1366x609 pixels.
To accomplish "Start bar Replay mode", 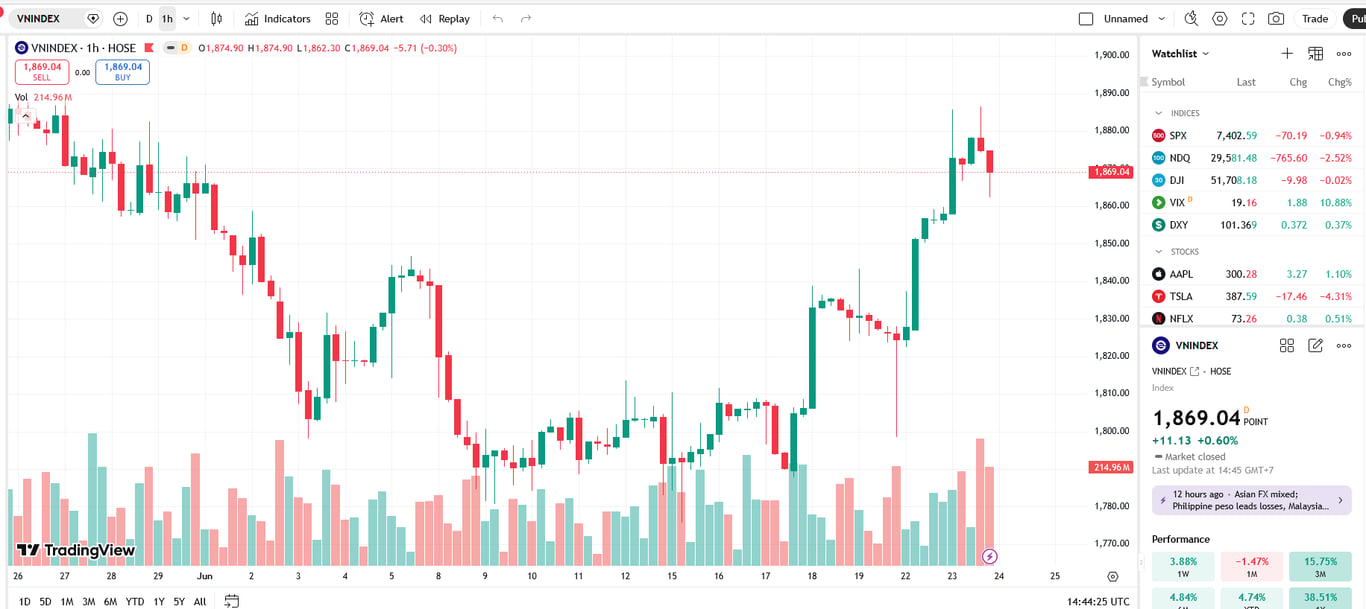I will coord(445,19).
